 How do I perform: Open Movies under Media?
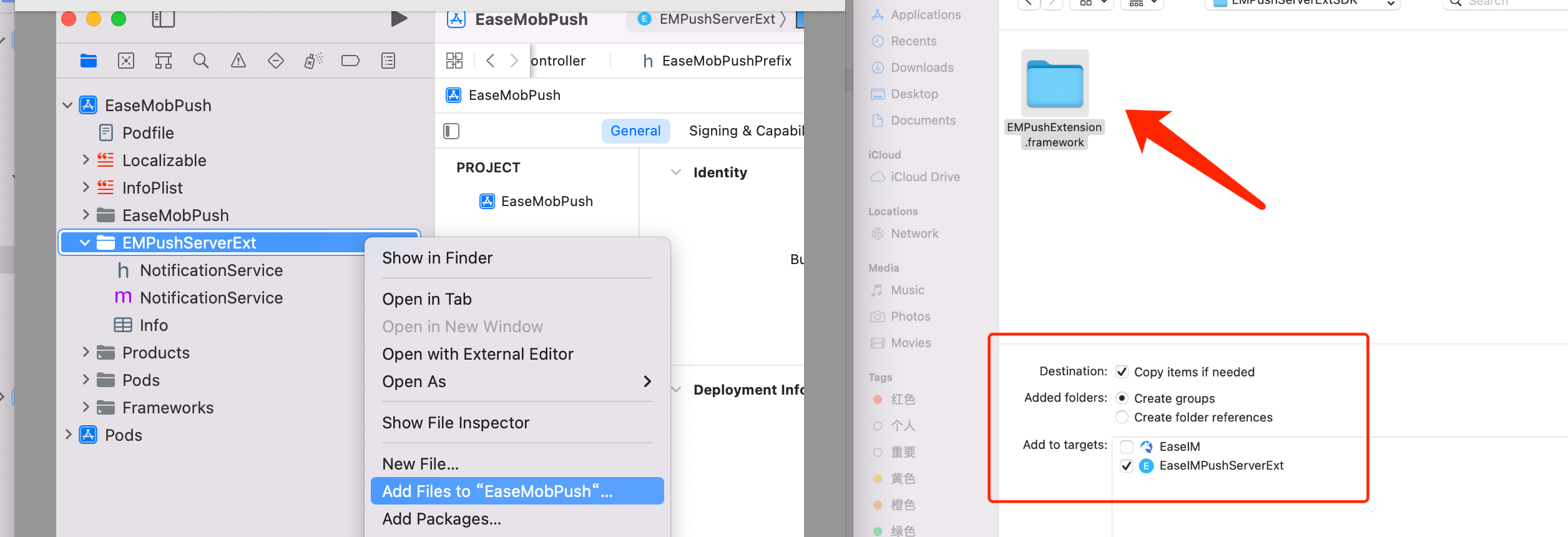click(901, 343)
